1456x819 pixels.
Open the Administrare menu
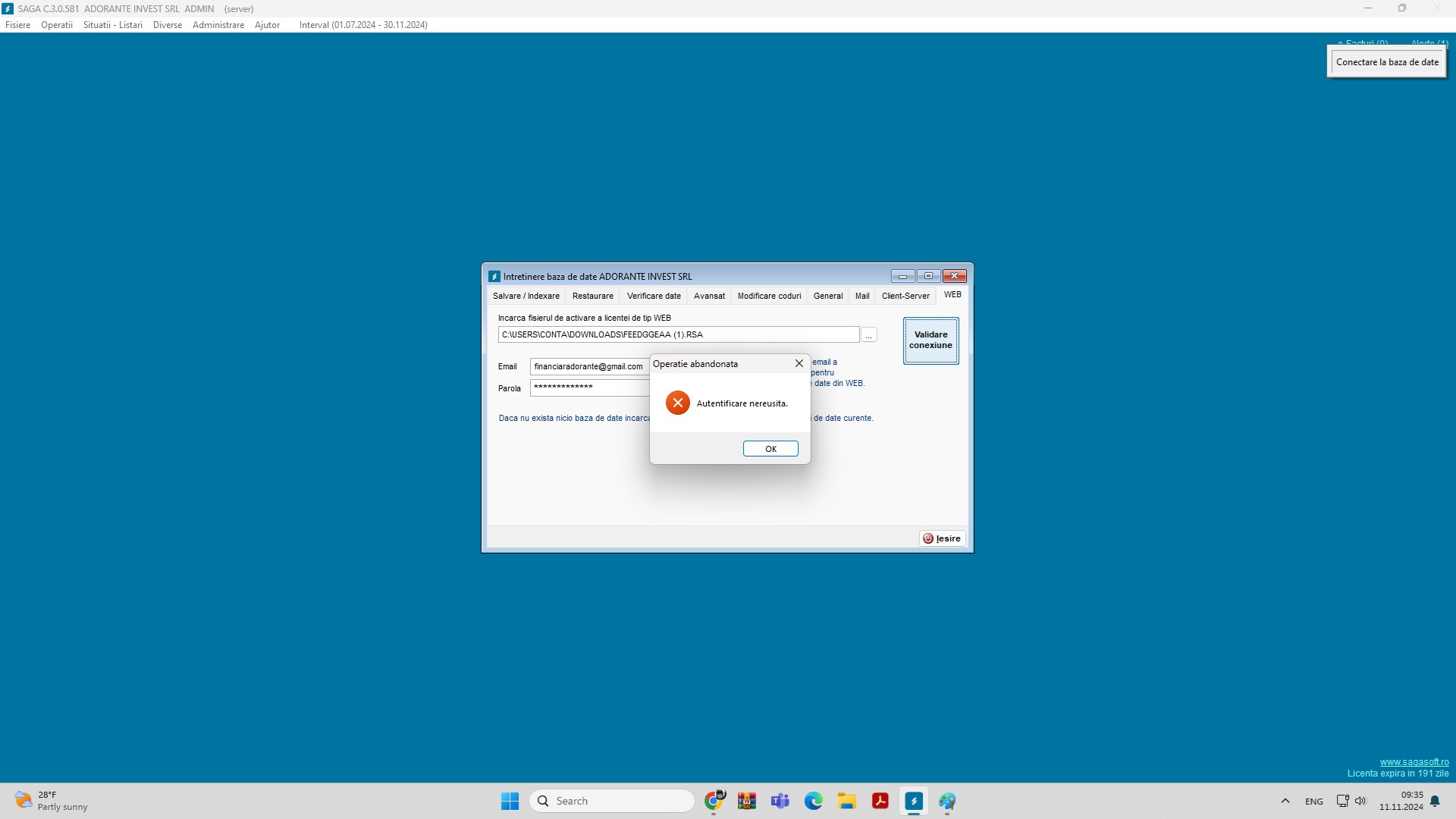tap(218, 25)
